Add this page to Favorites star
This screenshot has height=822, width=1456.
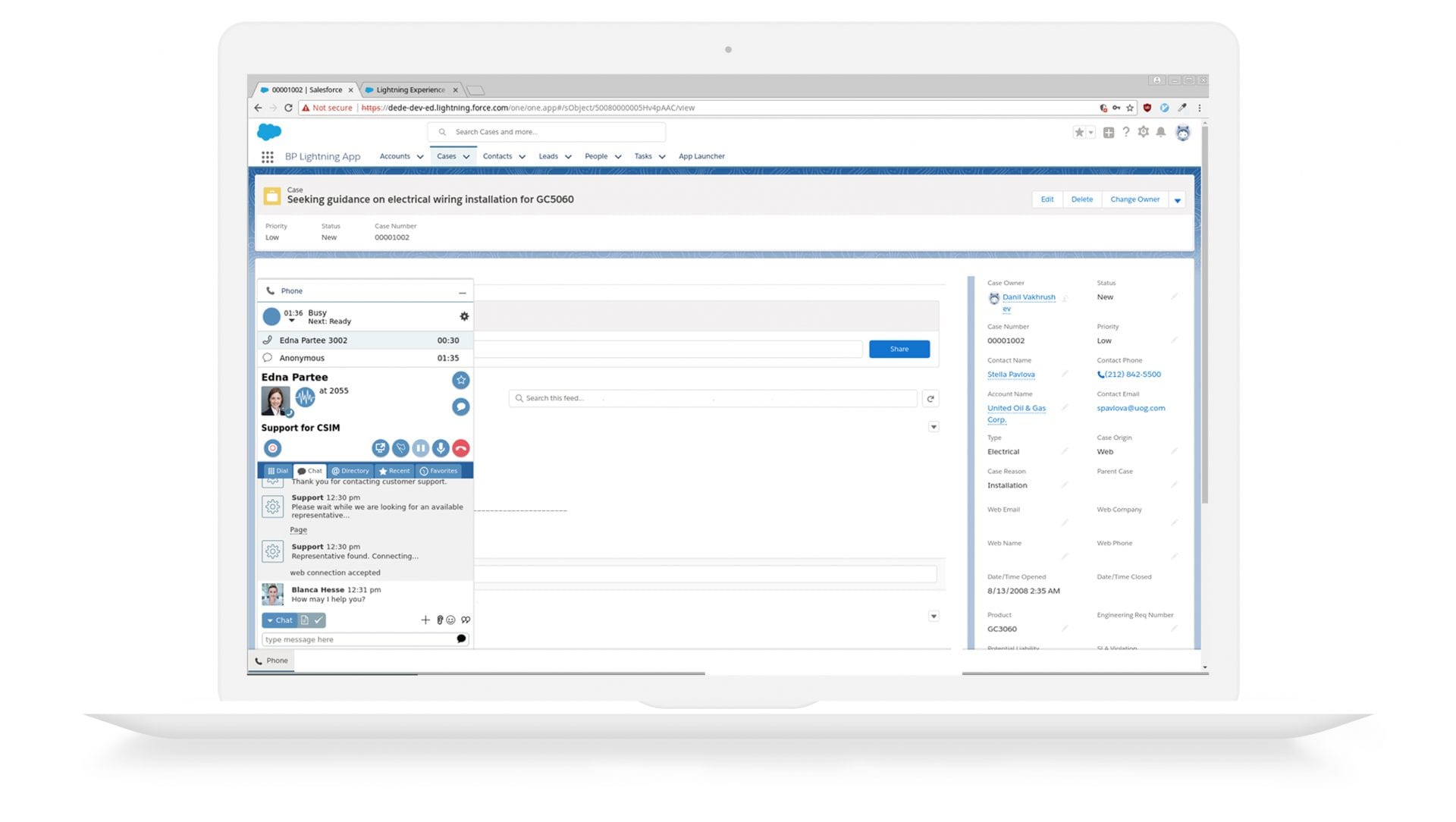(1079, 133)
